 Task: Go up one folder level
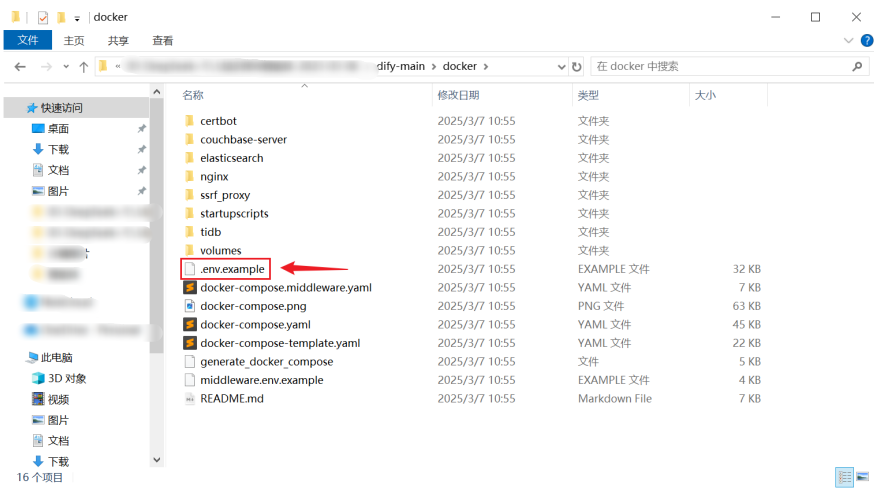[x=84, y=66]
